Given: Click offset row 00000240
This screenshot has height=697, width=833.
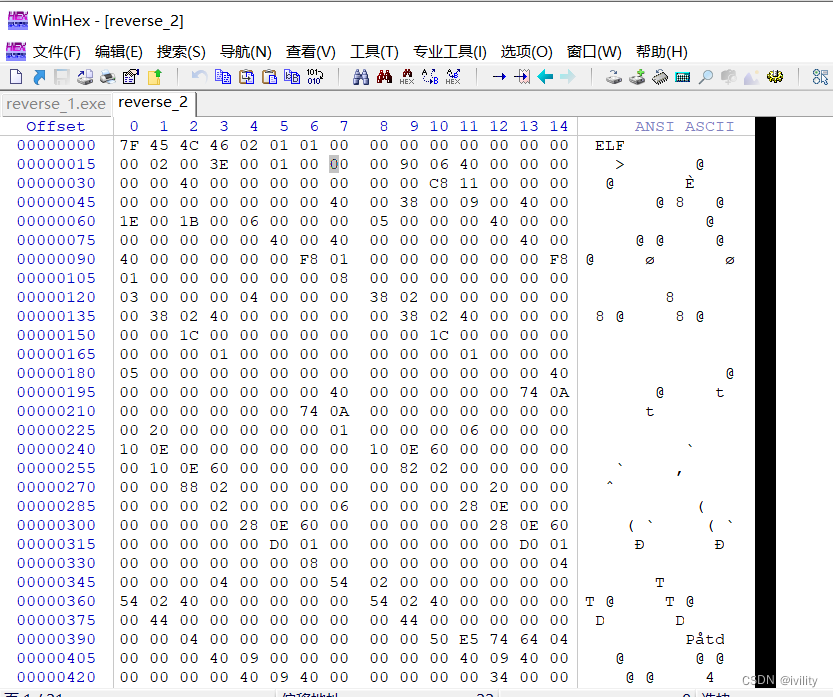Looking at the screenshot, I should click(x=56, y=449).
